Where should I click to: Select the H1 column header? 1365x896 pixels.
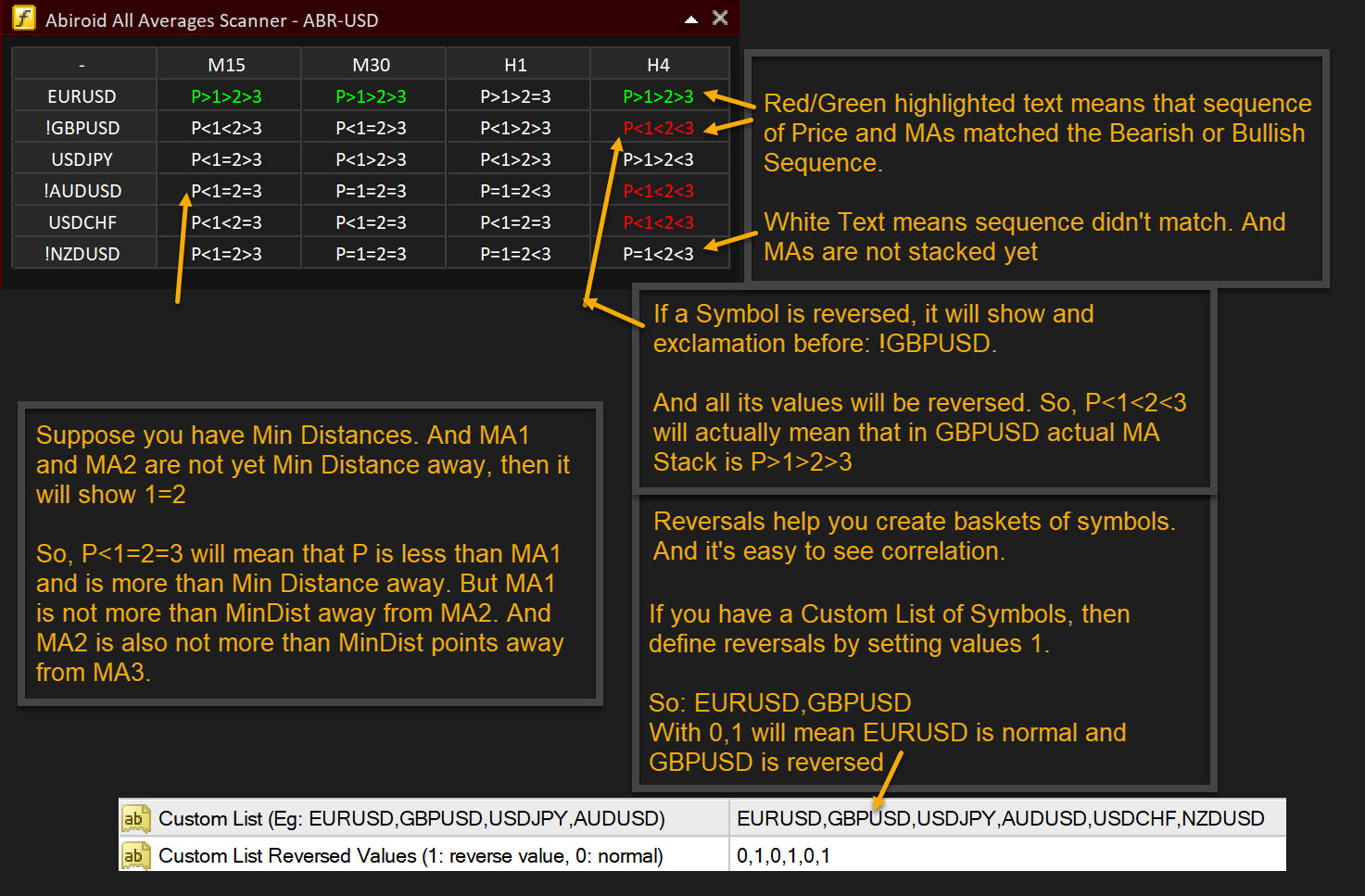coord(516,65)
